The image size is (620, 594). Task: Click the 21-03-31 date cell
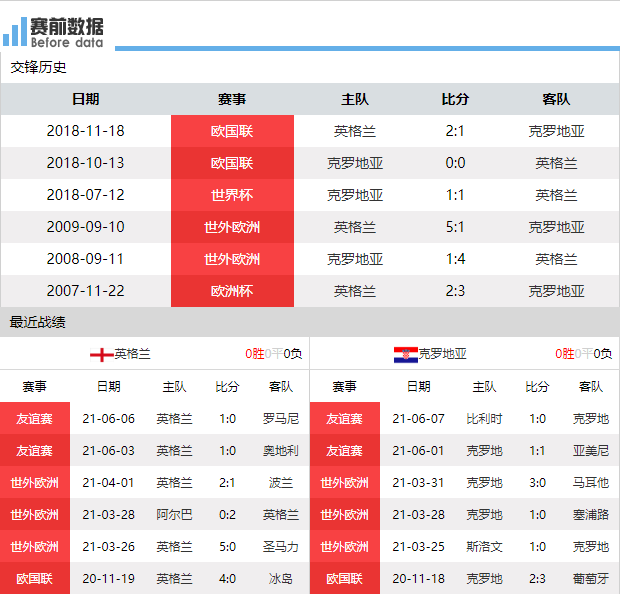point(418,482)
